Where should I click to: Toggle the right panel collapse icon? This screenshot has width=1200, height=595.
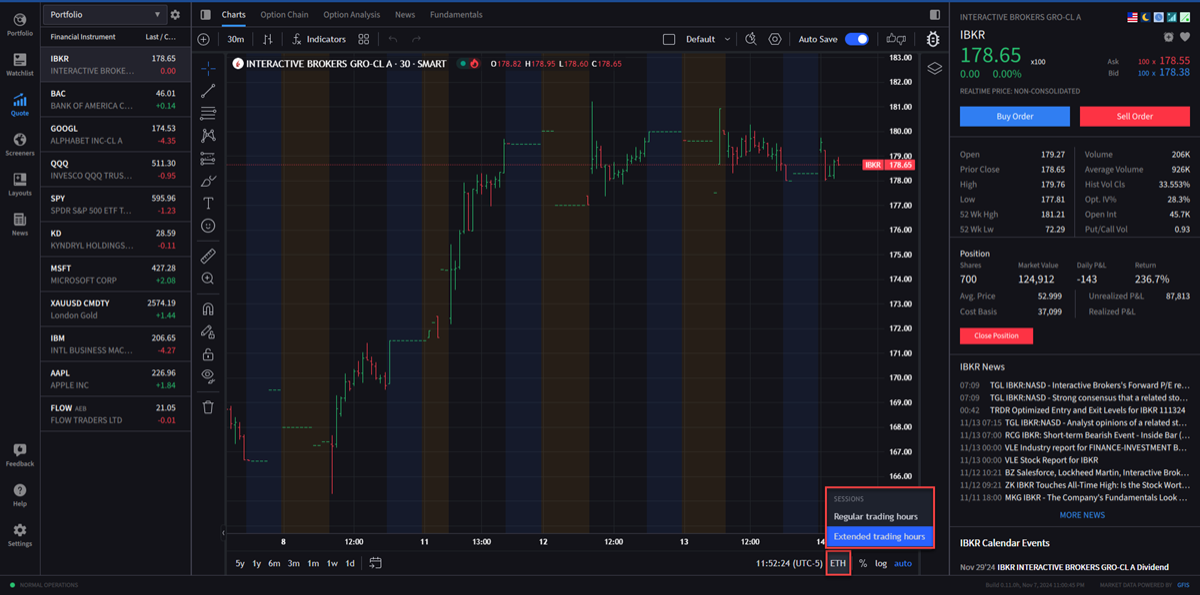coord(935,15)
